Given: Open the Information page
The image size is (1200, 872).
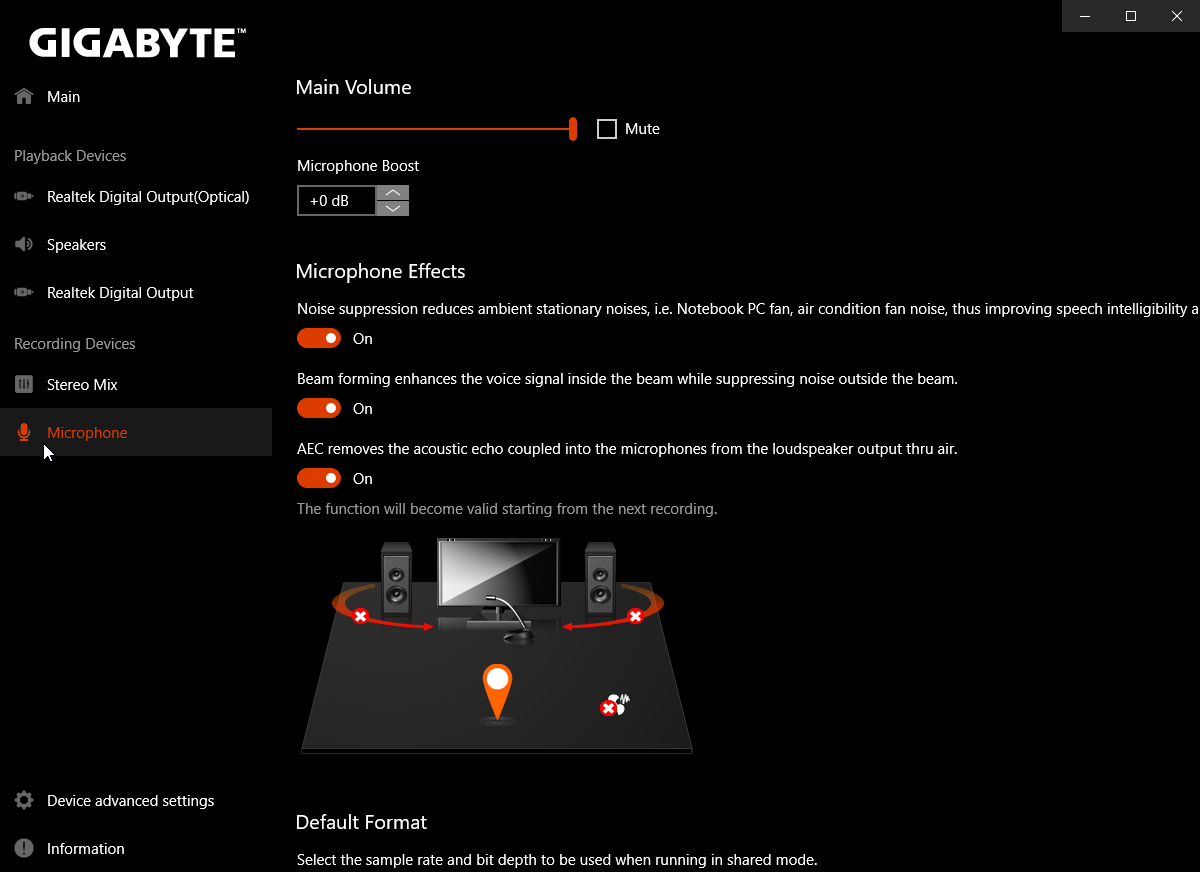Looking at the screenshot, I should click(136, 849).
